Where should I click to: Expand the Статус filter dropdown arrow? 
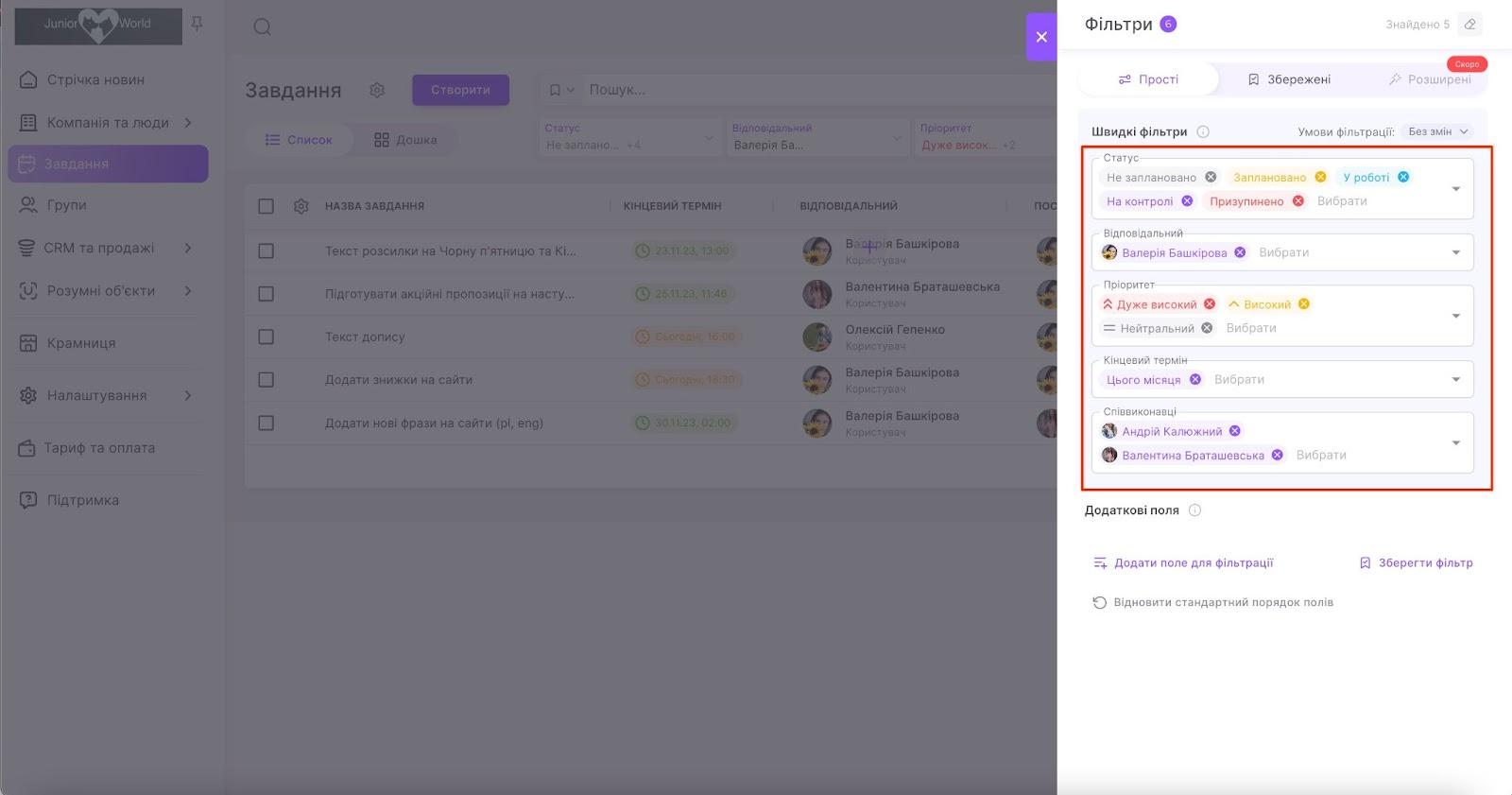(x=1455, y=189)
